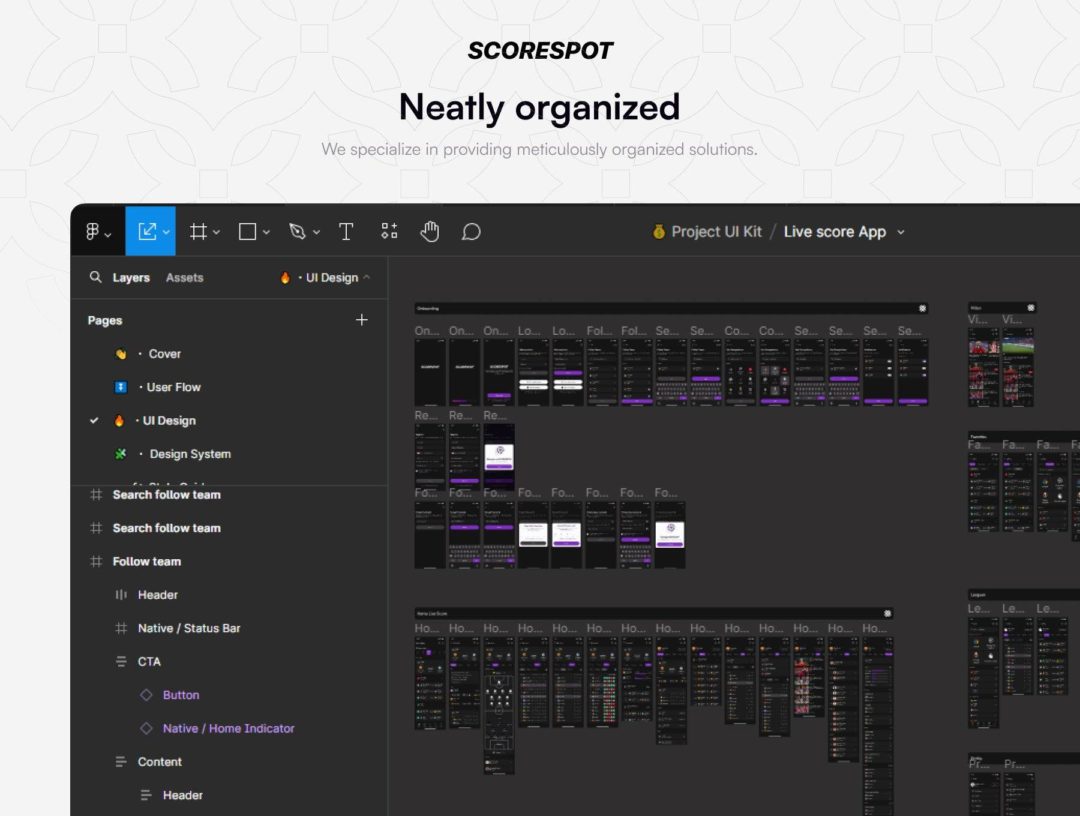Search layers with the magnifier icon
Image resolution: width=1080 pixels, height=816 pixels.
95,277
